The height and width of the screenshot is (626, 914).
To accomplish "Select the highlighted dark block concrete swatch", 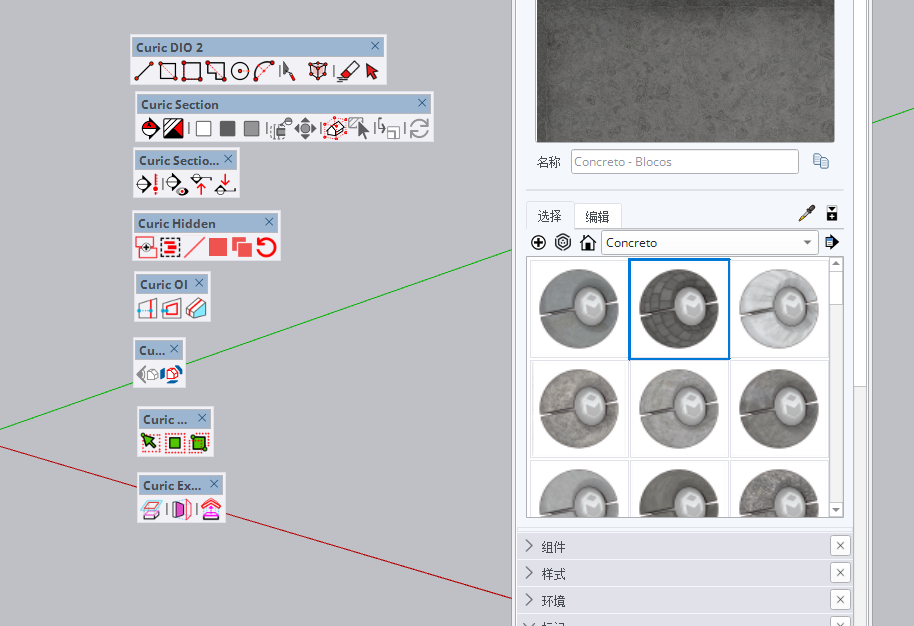I will (679, 308).
